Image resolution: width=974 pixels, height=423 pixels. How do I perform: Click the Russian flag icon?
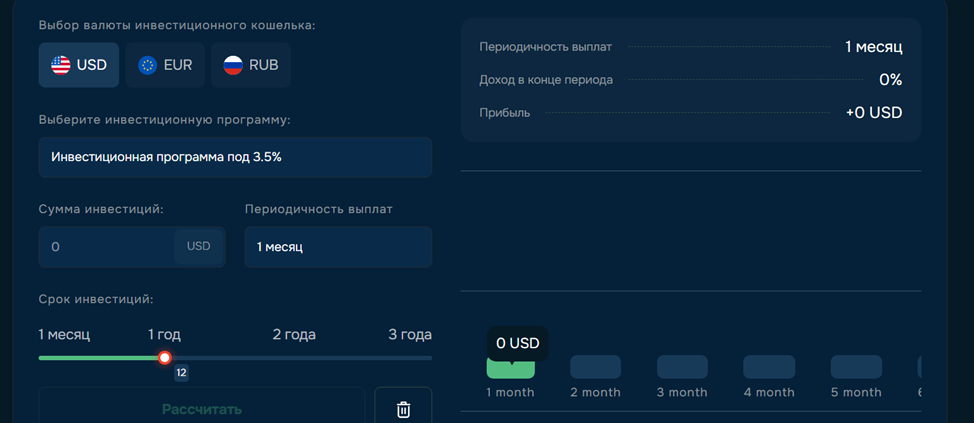(x=233, y=65)
